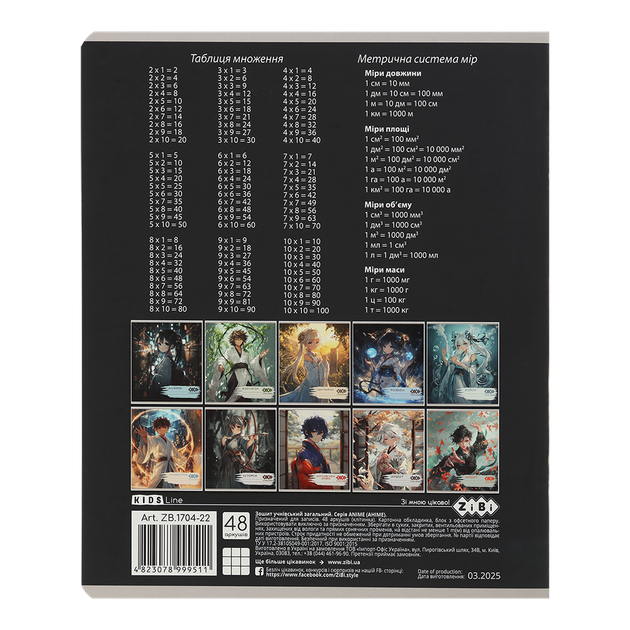This screenshot has width=630, height=630.
Task: Click the line '1 л = 1 дм³ = 1000 мл'
Action: (x=401, y=255)
